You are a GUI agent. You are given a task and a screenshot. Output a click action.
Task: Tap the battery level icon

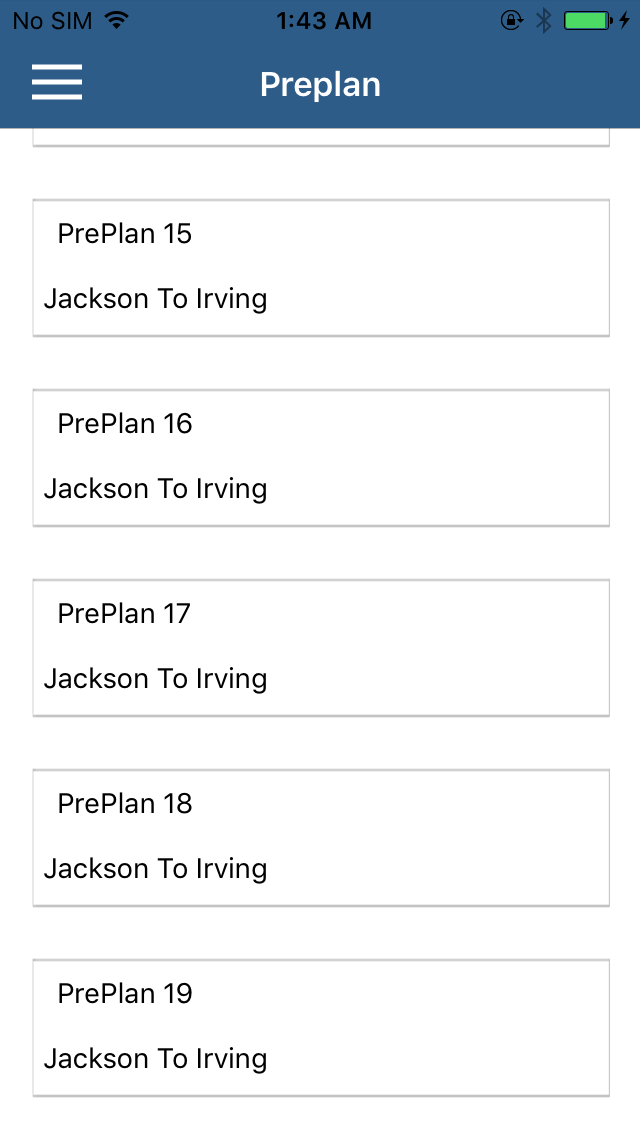coord(587,20)
